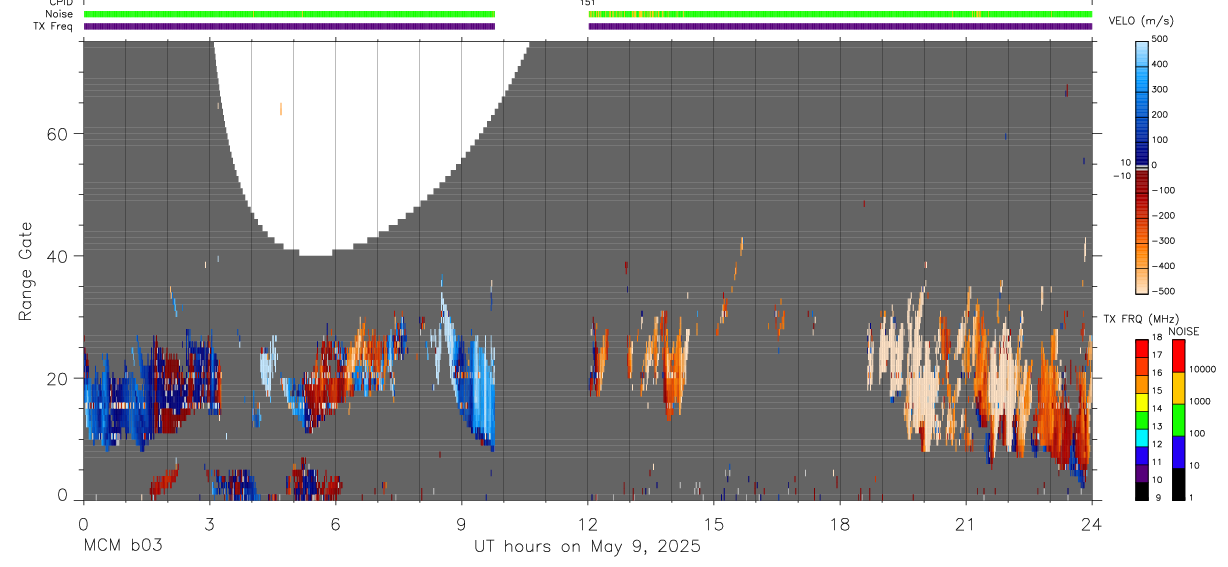Click the blue segment of NOISE colorbar
Image resolution: width=1228 pixels, height=567 pixels.
coord(1178,451)
